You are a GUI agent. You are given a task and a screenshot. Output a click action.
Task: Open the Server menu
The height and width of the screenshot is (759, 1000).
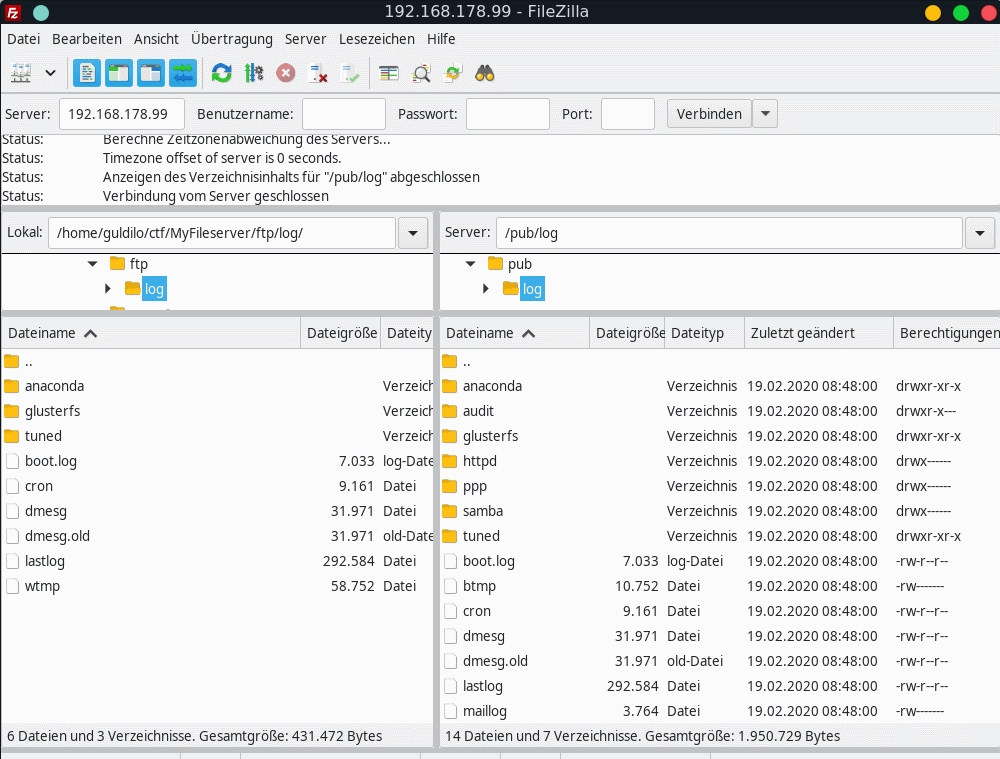click(x=305, y=39)
